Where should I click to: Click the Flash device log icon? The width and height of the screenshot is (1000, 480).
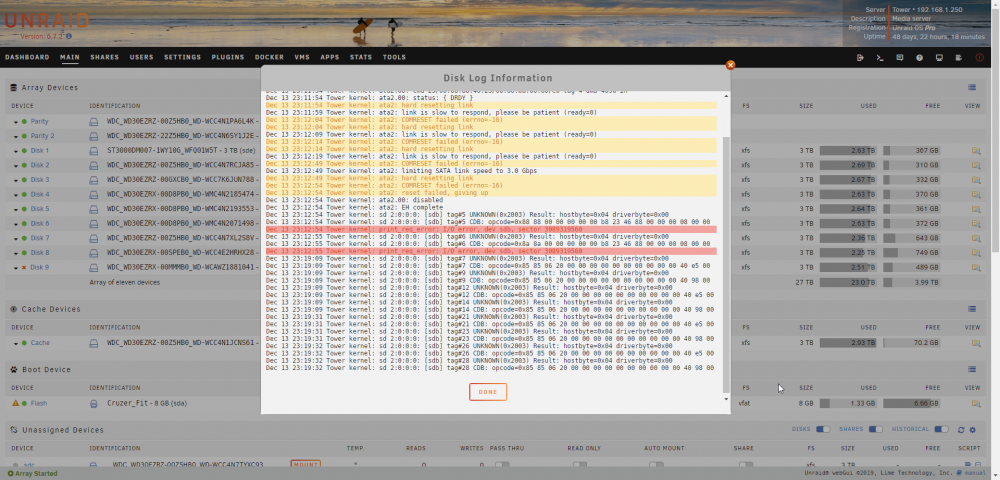point(94,404)
